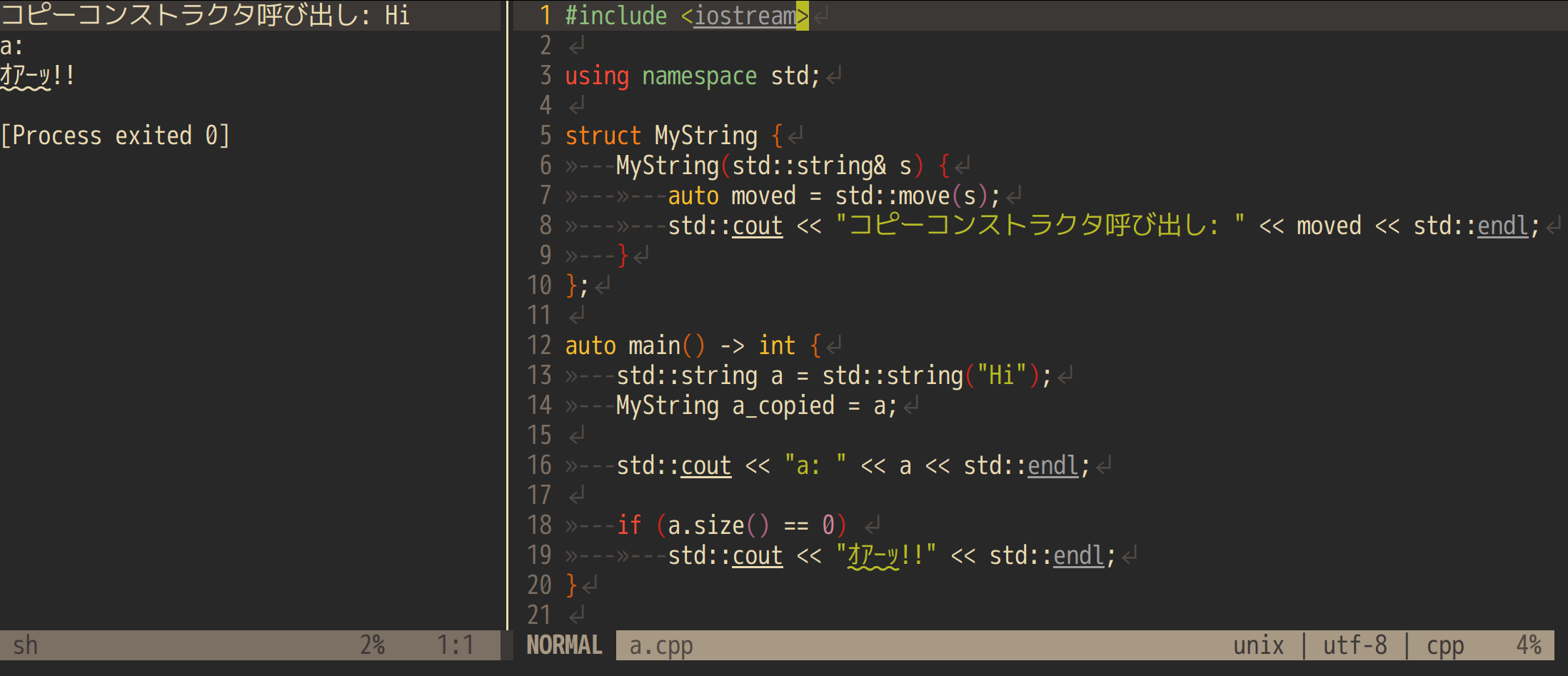The height and width of the screenshot is (676, 1568).
Task: Select "MyString" struct name on line 5
Action: [x=706, y=136]
